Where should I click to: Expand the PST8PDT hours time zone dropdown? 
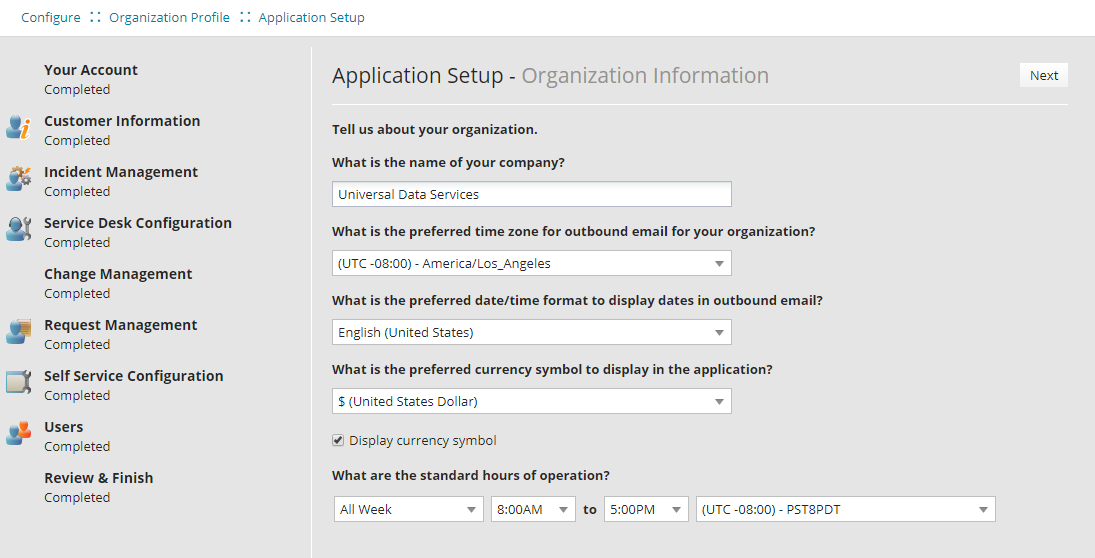pyautogui.click(x=845, y=510)
